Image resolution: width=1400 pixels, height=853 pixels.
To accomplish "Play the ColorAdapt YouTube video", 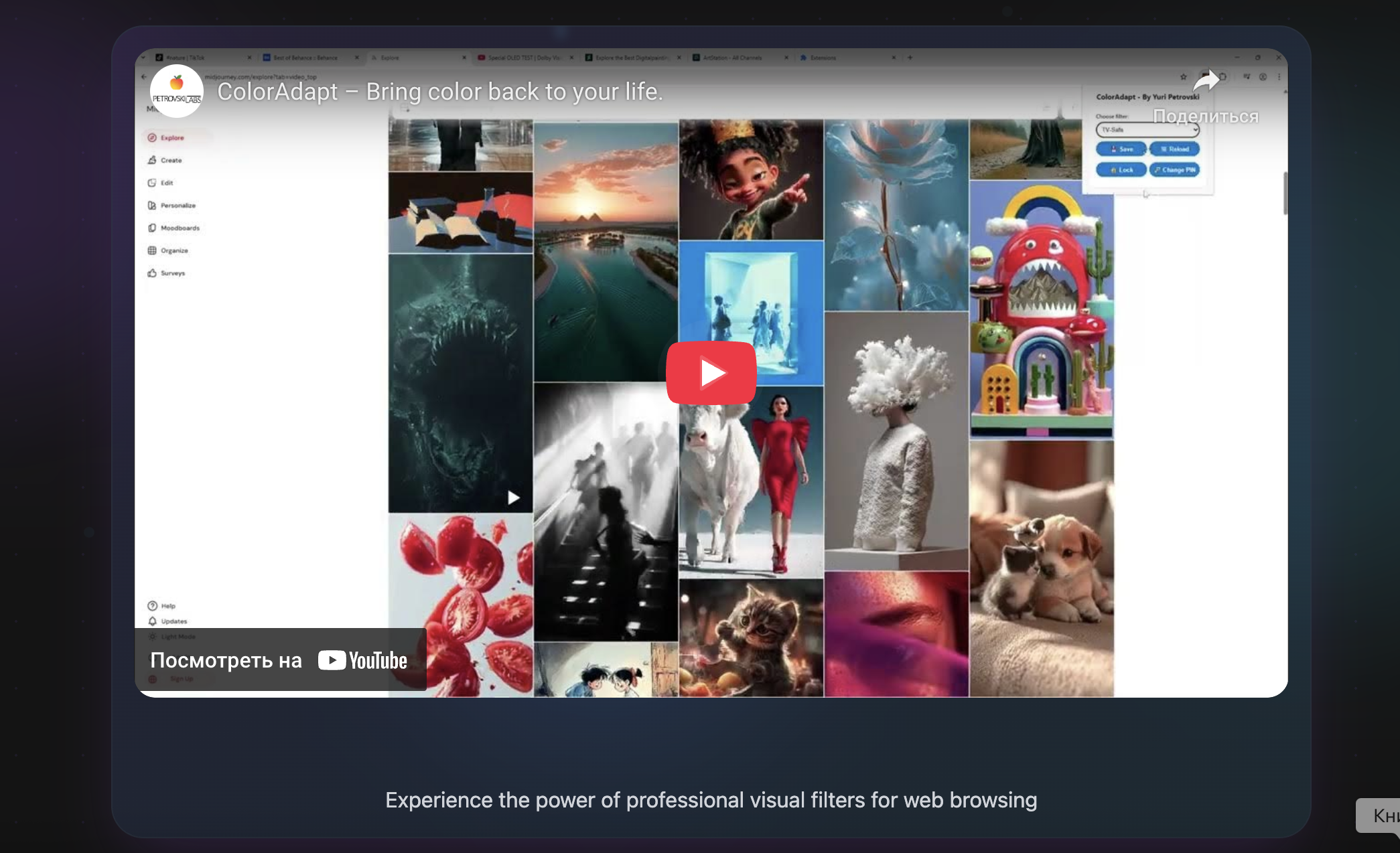I will [711, 373].
